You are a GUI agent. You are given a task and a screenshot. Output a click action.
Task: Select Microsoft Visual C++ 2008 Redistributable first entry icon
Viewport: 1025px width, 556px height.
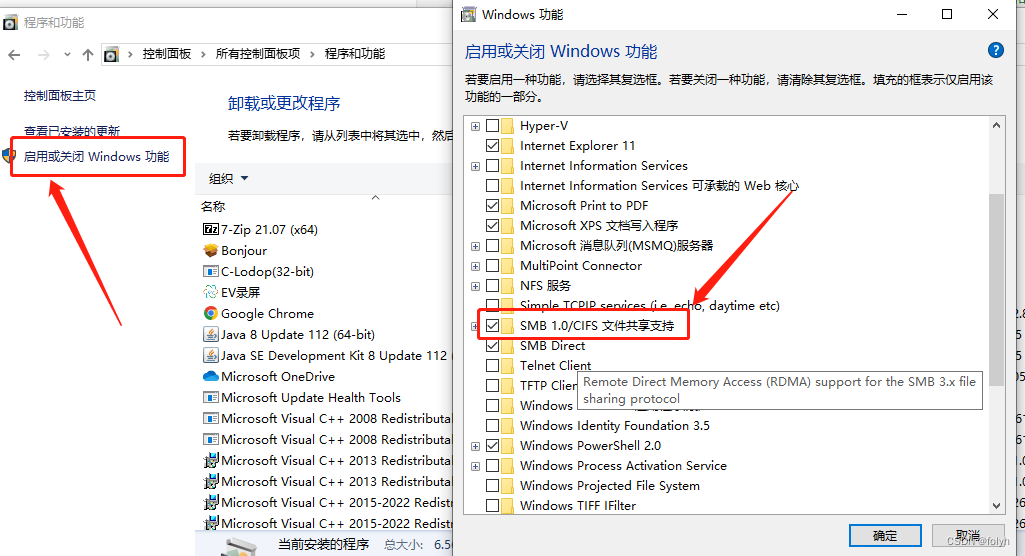point(210,418)
